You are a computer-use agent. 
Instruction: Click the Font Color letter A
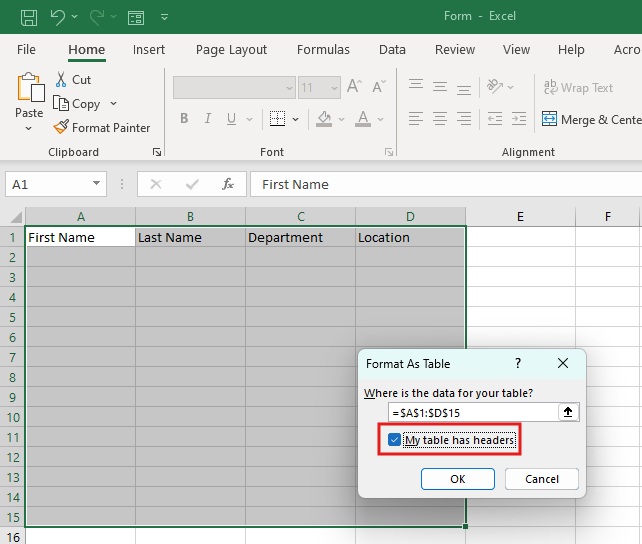pos(363,119)
